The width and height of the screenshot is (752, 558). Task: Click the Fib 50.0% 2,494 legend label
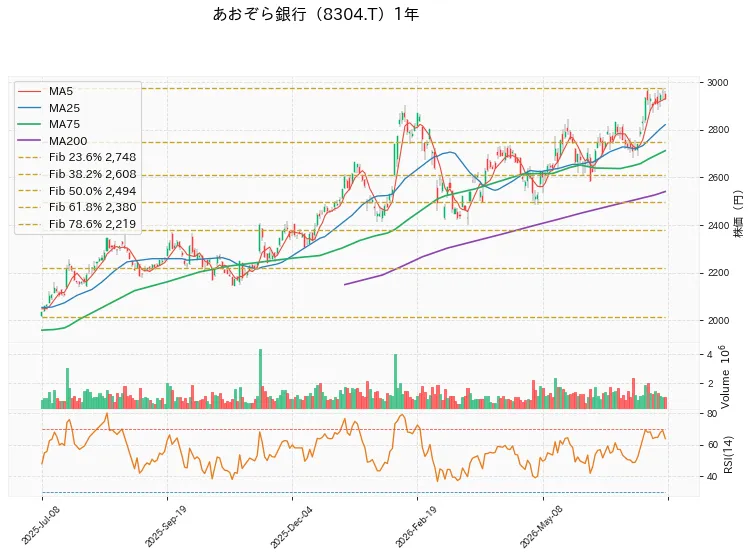(x=93, y=191)
